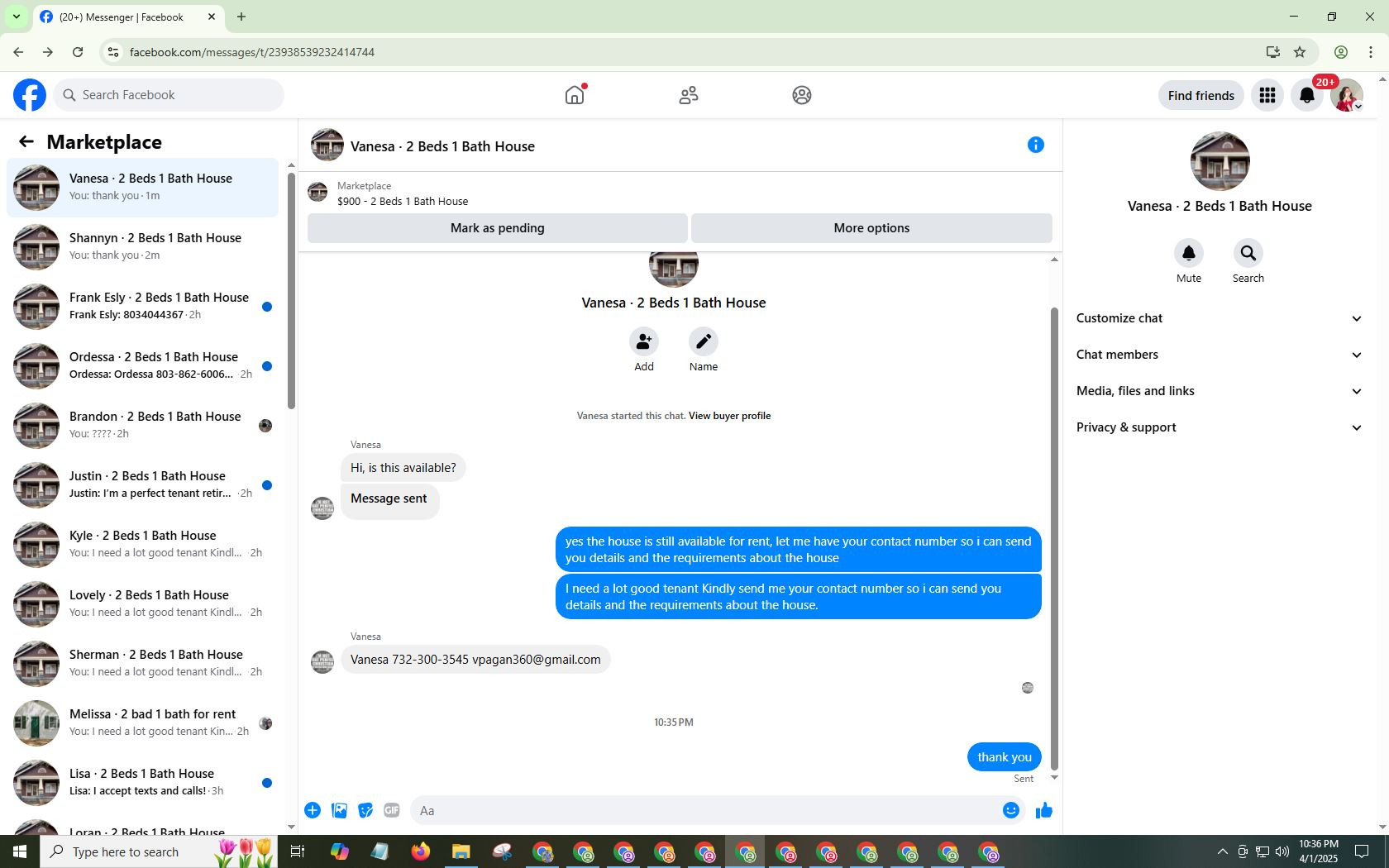The width and height of the screenshot is (1389, 868).
Task: Open Lisa's conversation
Action: pyautogui.click(x=142, y=782)
